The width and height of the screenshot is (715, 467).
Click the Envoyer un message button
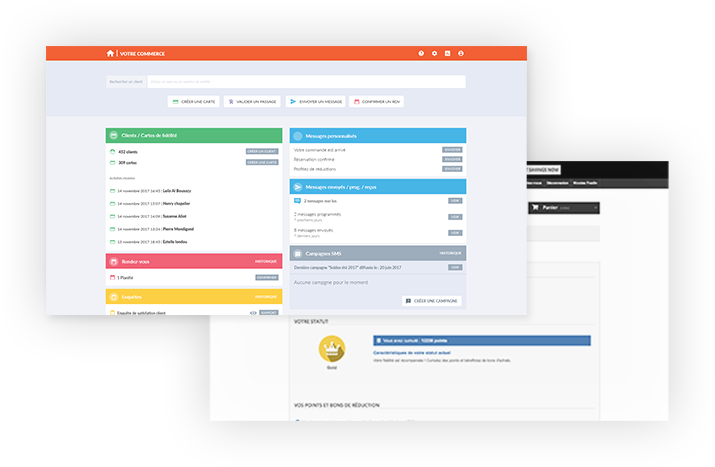(316, 101)
